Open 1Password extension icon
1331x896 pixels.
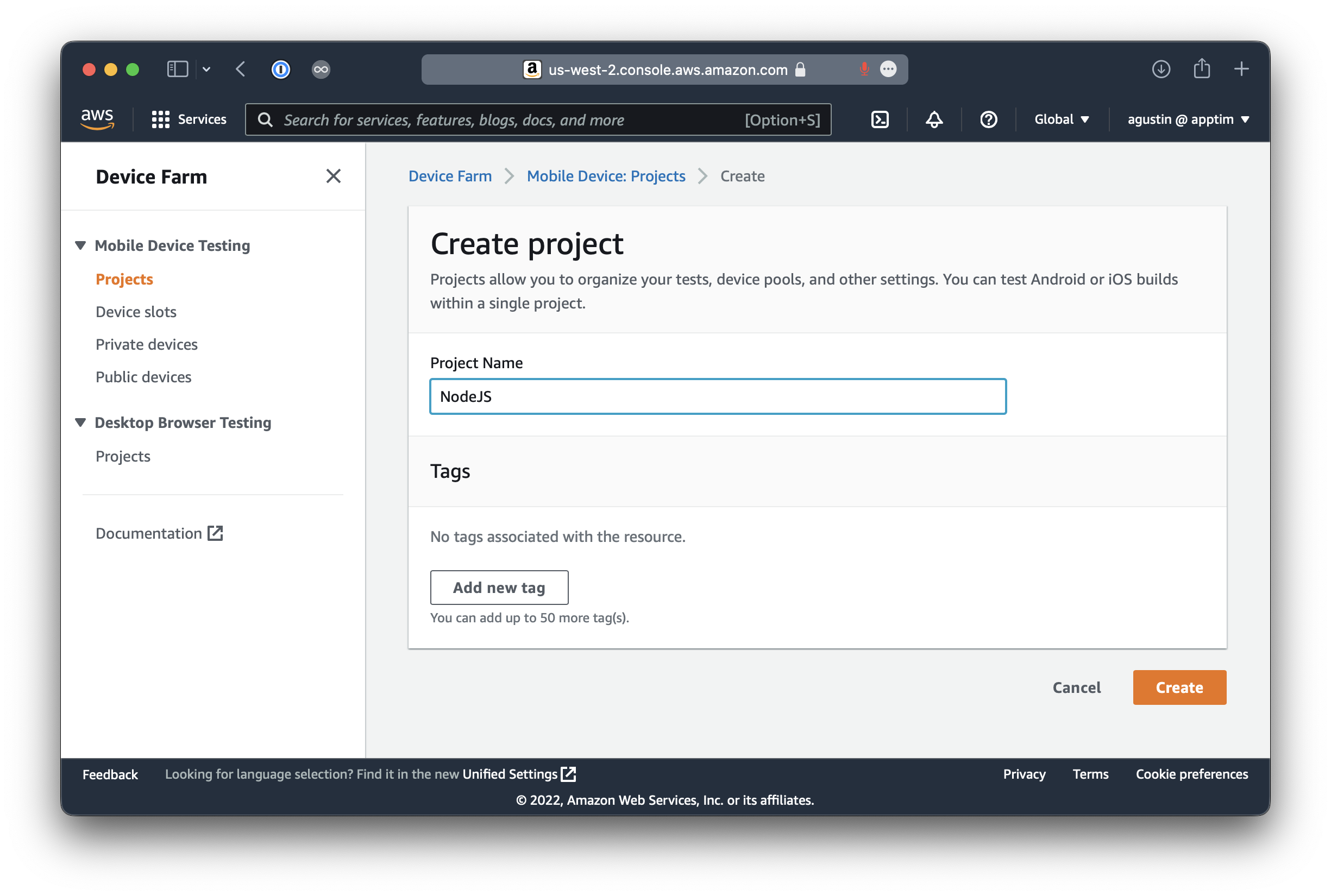(280, 69)
